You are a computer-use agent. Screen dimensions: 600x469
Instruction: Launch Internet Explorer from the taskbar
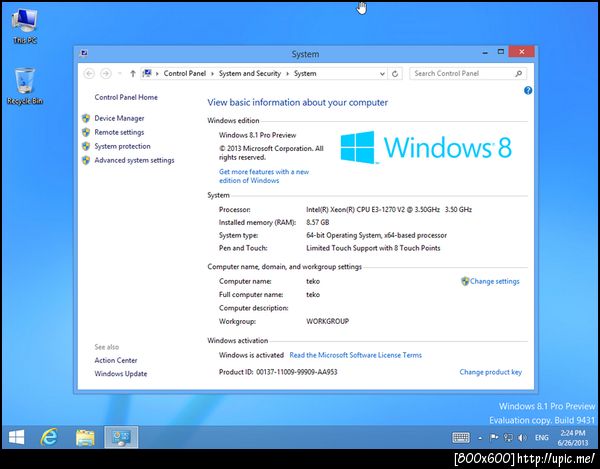click(x=49, y=437)
